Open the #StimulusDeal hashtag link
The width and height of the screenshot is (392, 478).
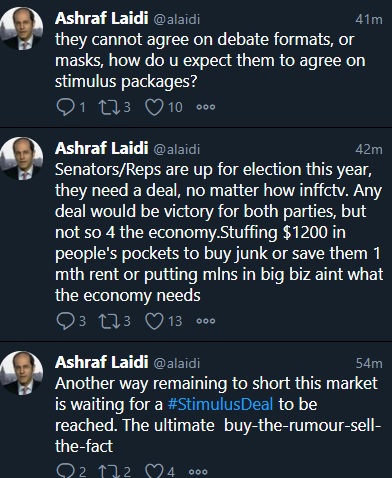[x=220, y=404]
